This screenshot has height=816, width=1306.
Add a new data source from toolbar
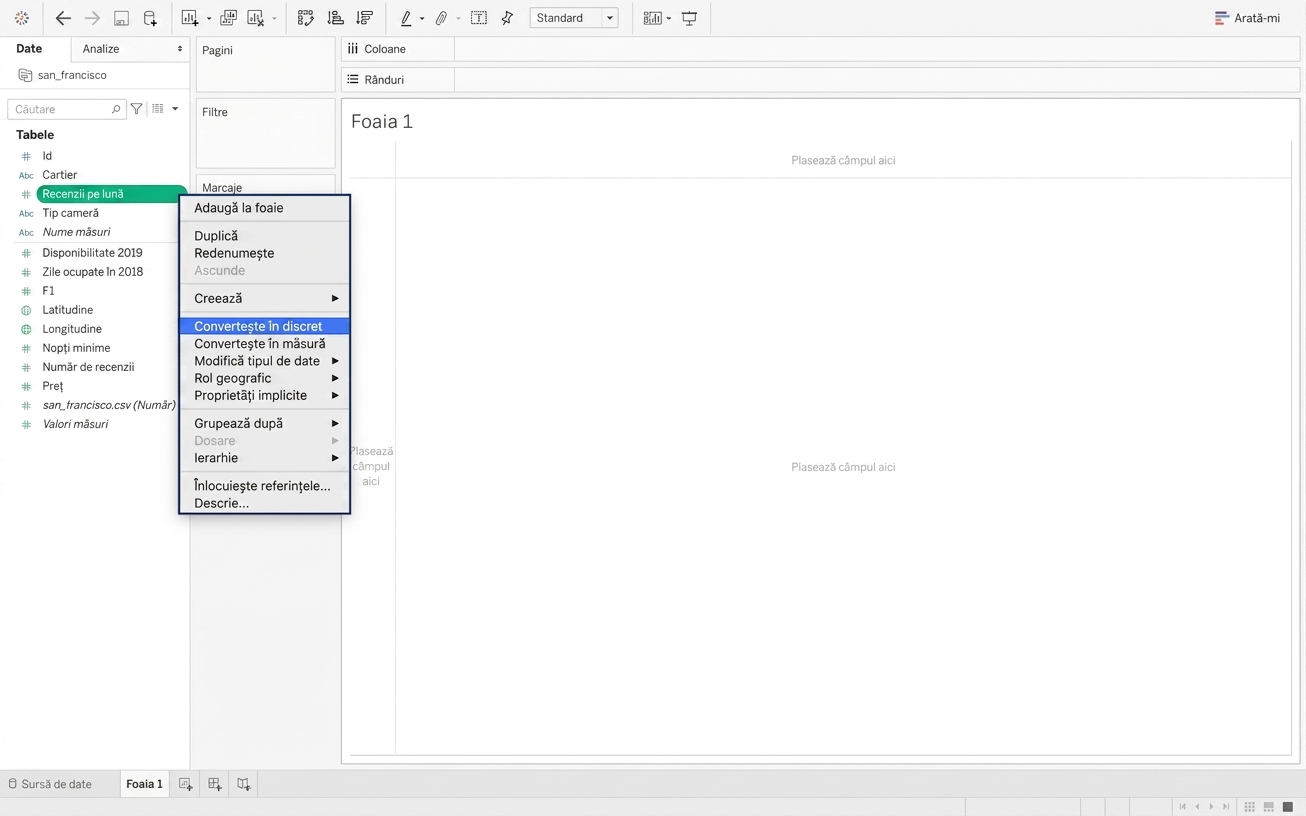[150, 18]
